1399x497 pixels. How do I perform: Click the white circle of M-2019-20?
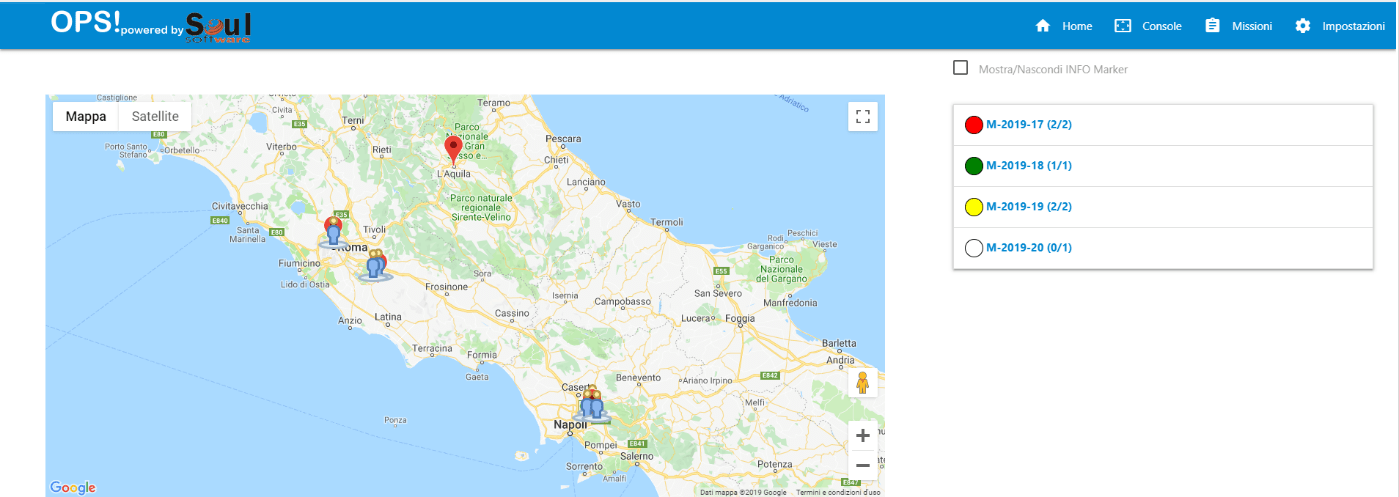click(x=974, y=248)
